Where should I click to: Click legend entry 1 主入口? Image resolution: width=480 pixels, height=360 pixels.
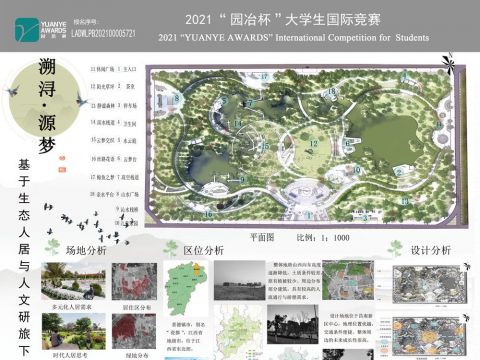coord(127,69)
